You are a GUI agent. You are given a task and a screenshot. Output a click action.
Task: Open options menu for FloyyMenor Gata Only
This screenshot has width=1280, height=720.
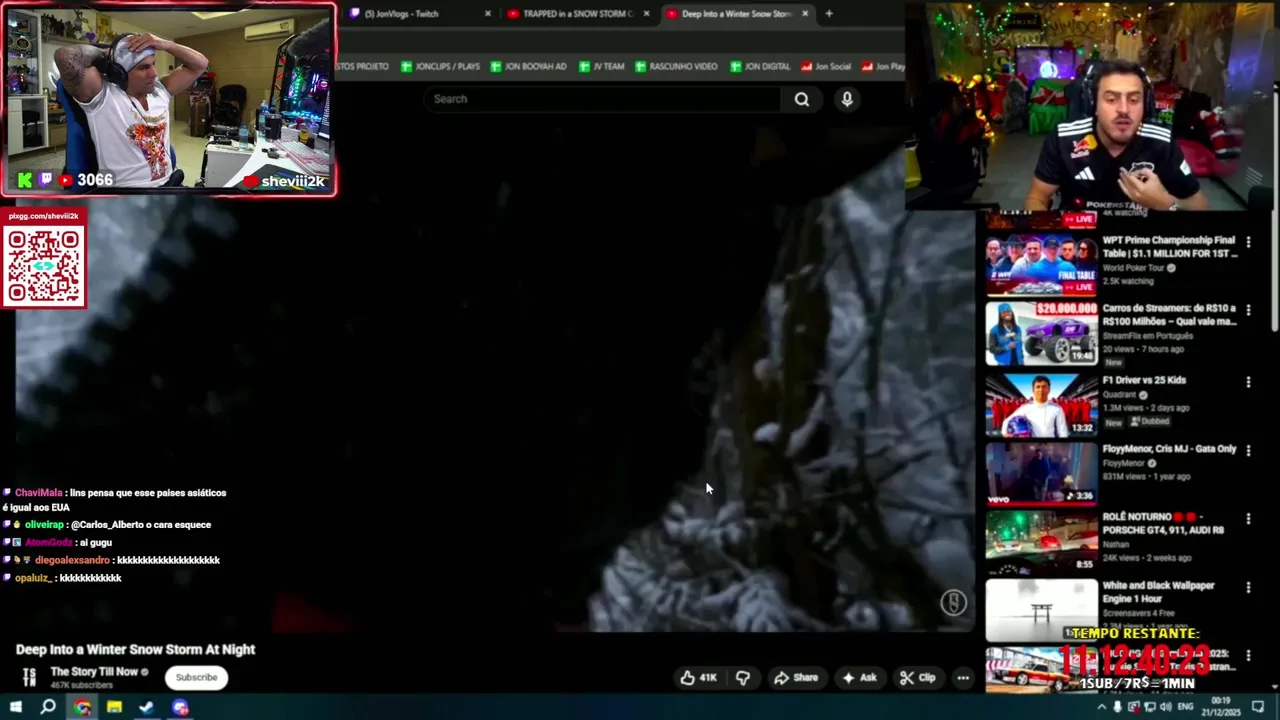[x=1248, y=451]
